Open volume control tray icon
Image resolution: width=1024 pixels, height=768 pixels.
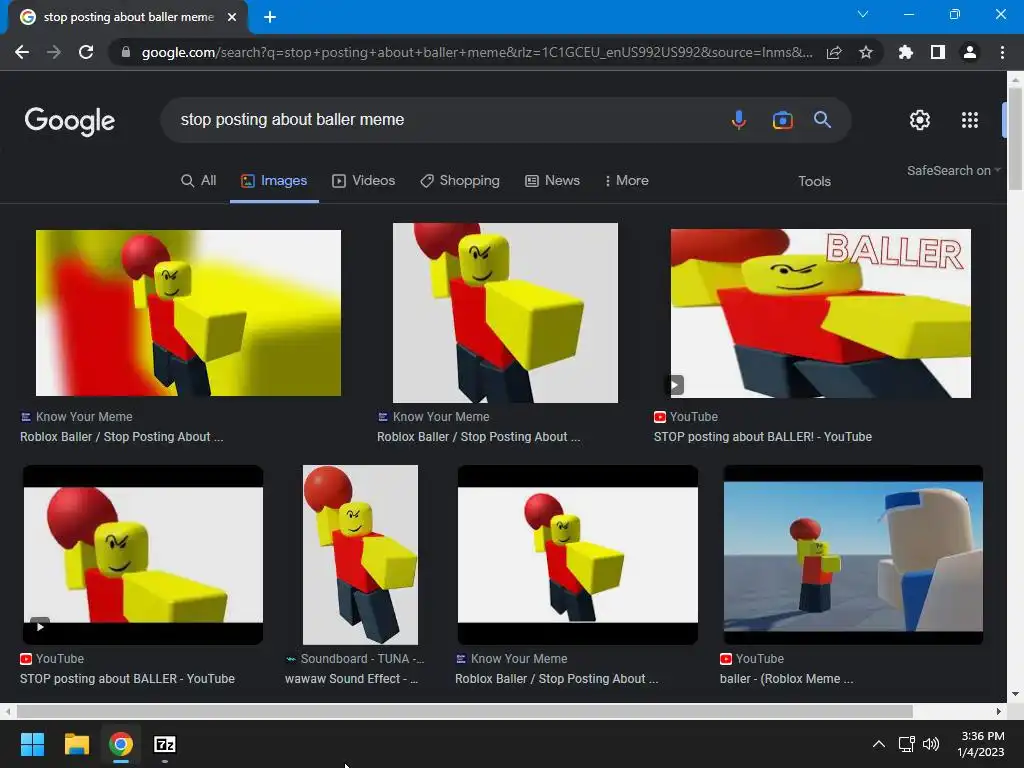(x=931, y=744)
